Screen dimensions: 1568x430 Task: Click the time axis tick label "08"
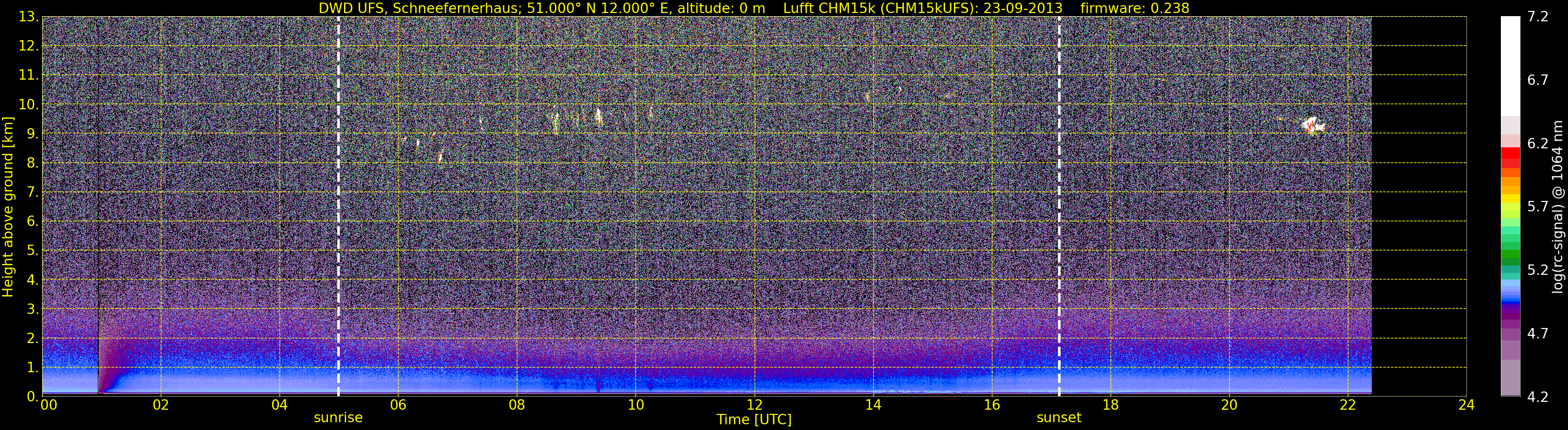pos(517,405)
